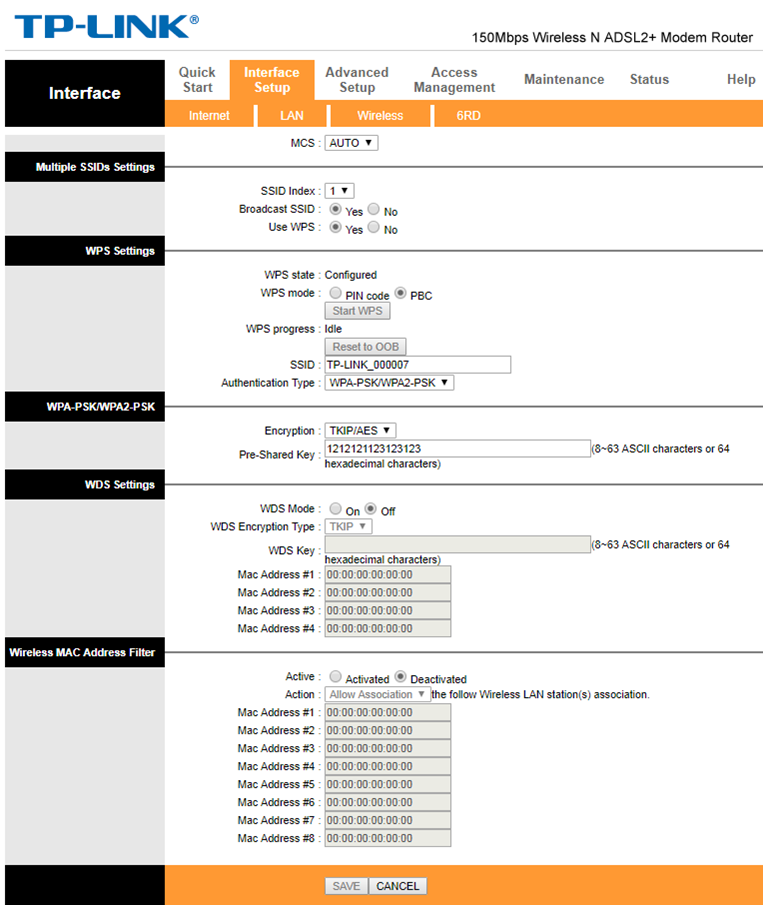764x906 pixels.
Task: Open the SSID Index dropdown
Action: tap(339, 191)
